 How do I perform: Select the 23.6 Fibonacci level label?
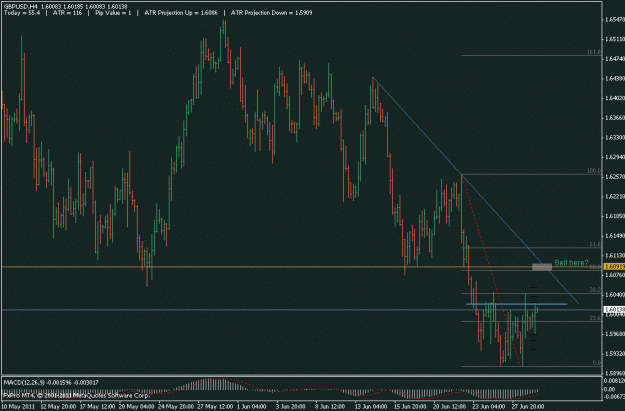[595, 318]
